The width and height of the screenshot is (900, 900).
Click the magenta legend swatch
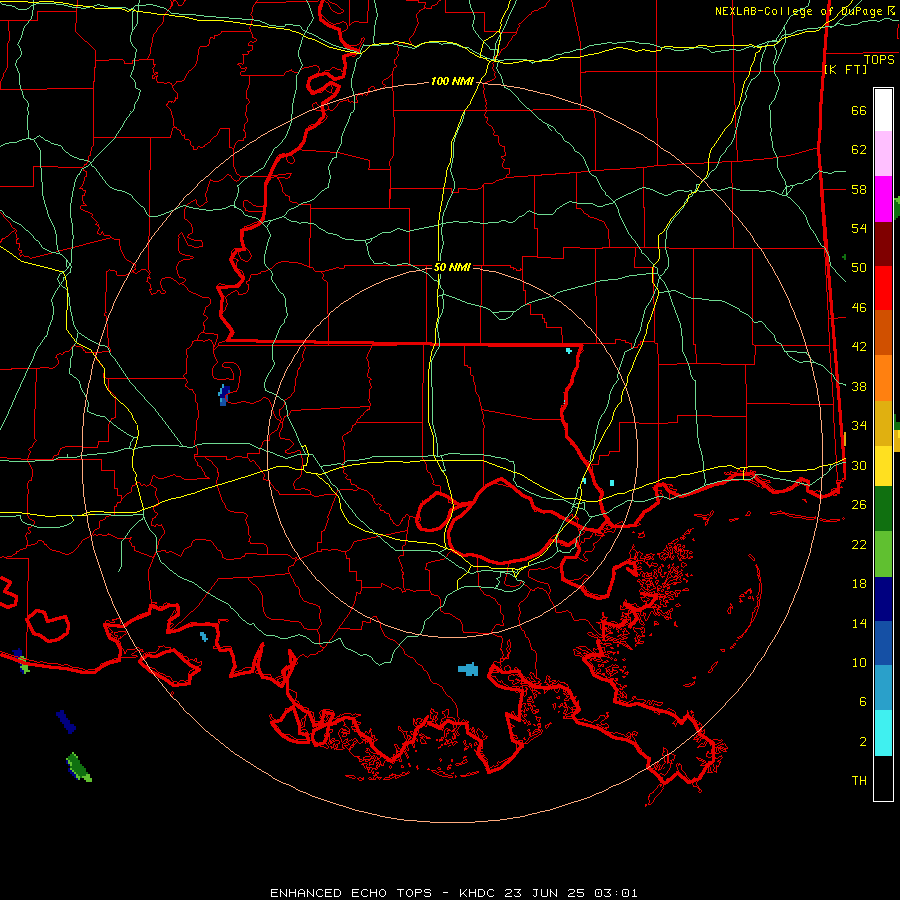pos(883,199)
